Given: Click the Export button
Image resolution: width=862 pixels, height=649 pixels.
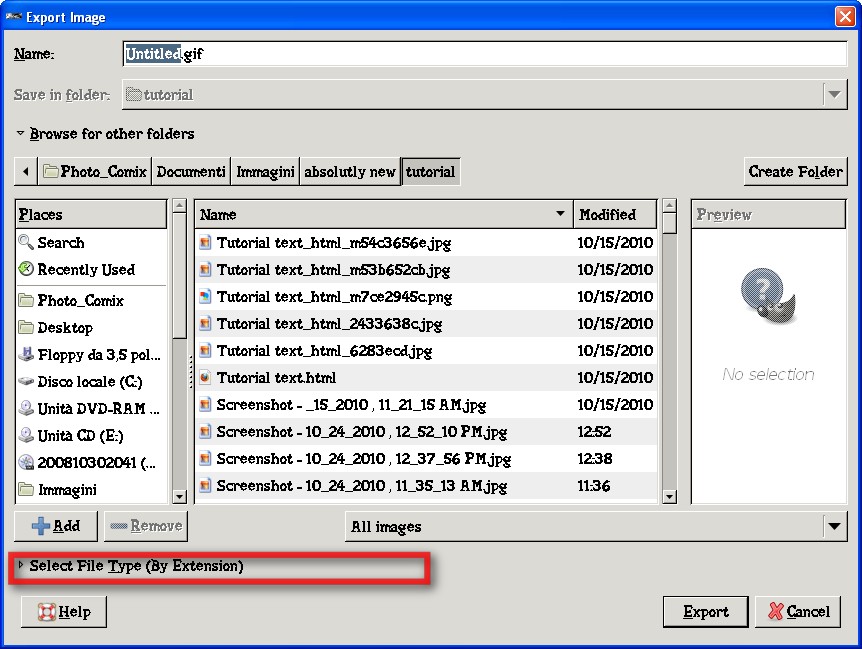Looking at the screenshot, I should [705, 611].
